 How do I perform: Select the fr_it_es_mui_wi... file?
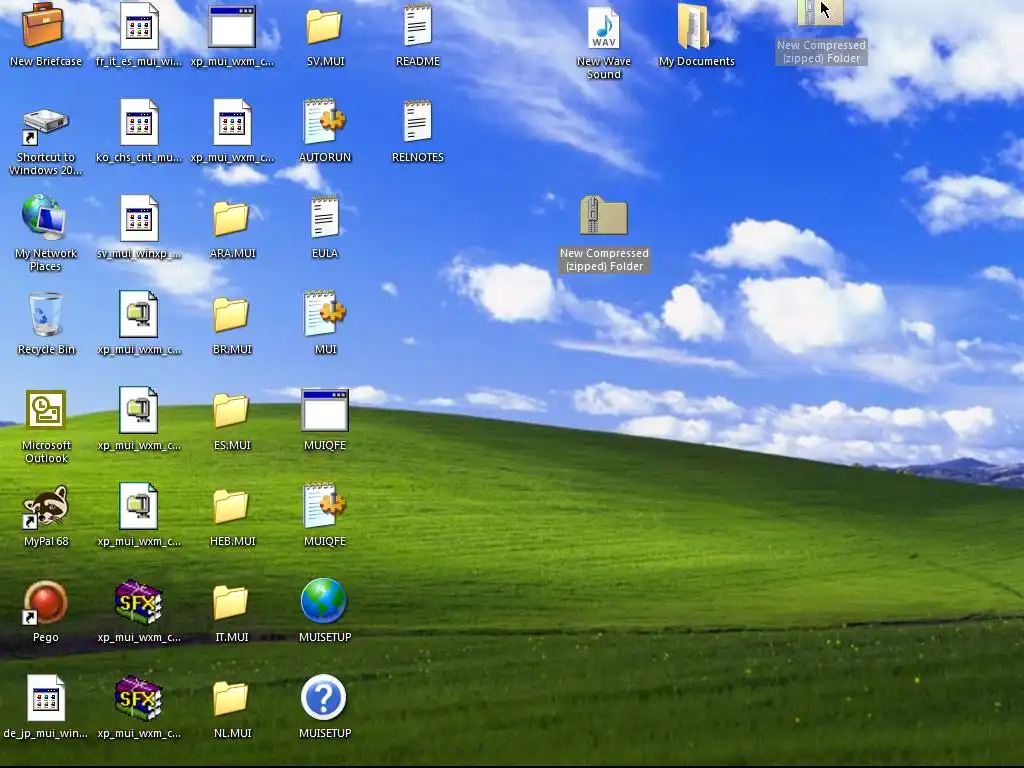click(x=138, y=26)
